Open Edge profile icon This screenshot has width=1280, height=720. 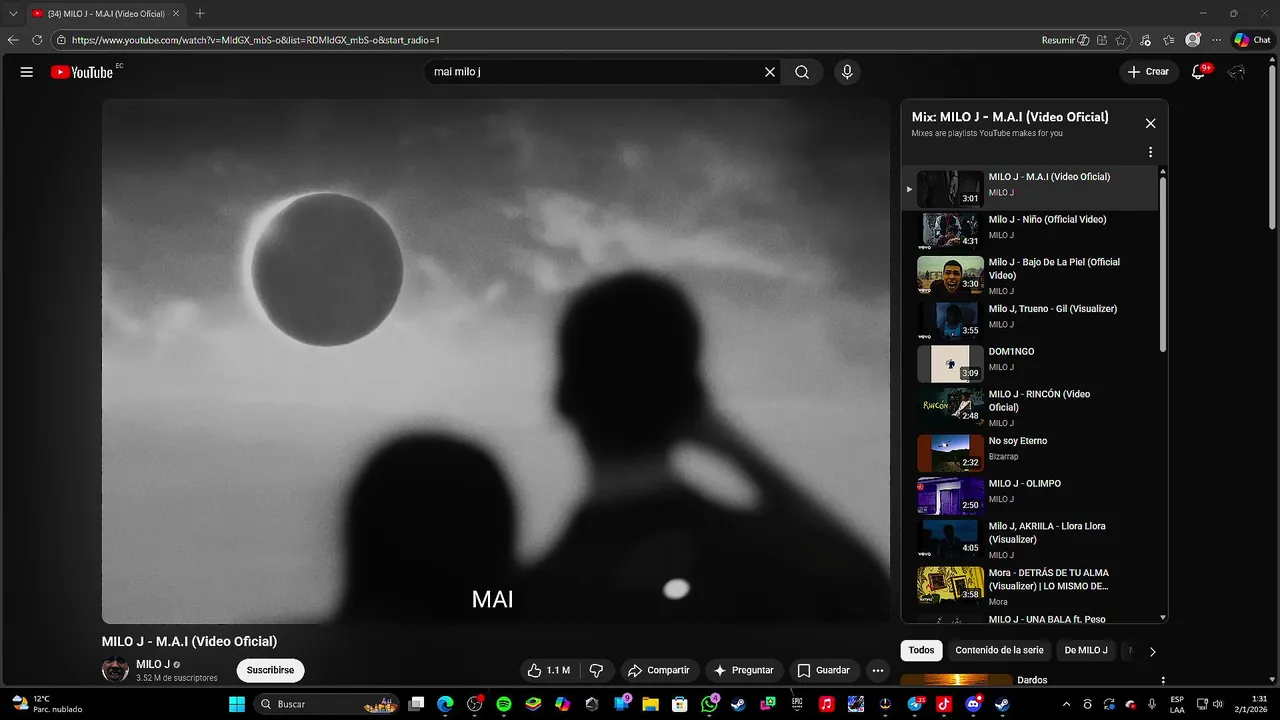(1193, 40)
